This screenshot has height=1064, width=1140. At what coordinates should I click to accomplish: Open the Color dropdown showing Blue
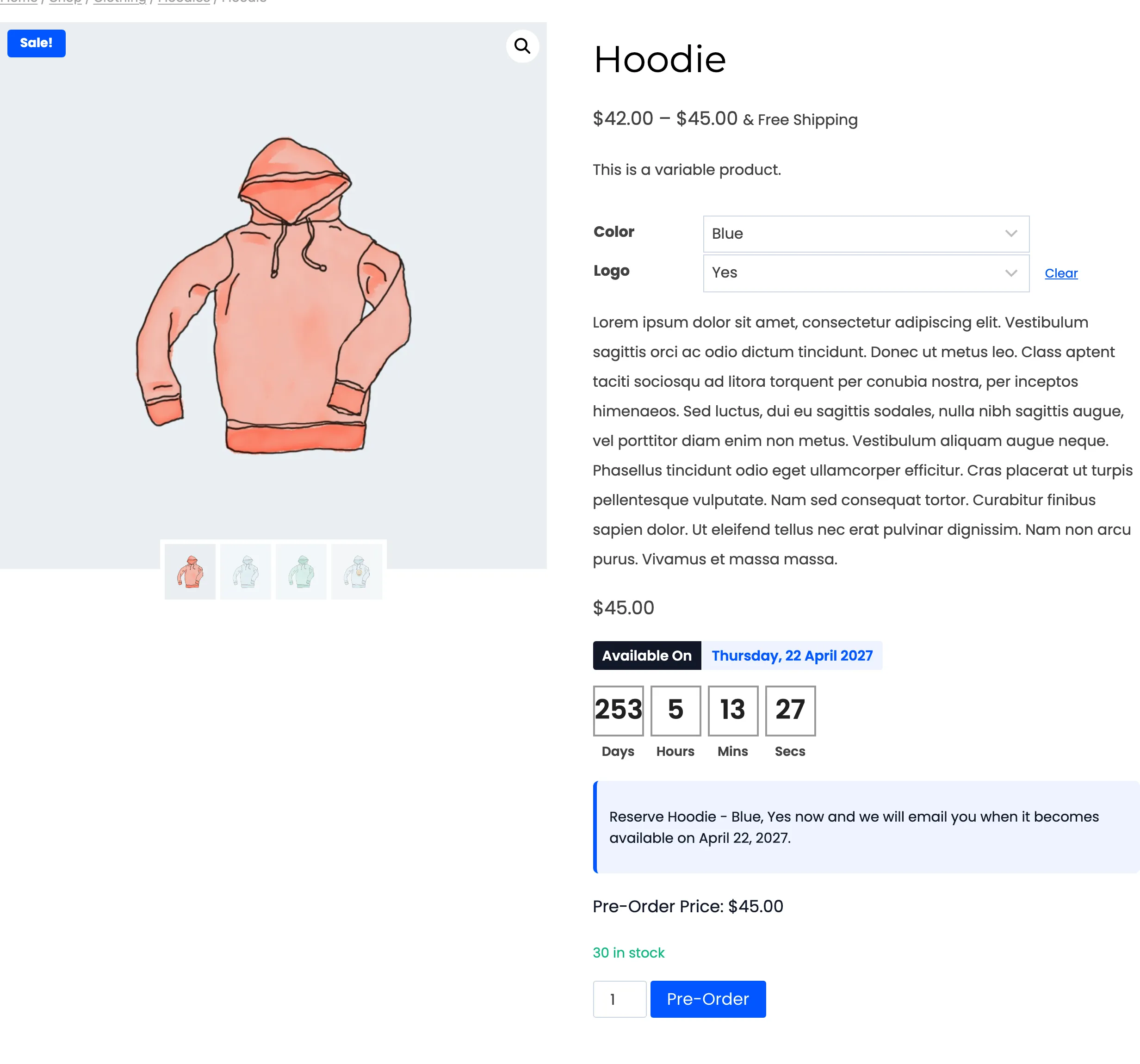click(x=866, y=234)
